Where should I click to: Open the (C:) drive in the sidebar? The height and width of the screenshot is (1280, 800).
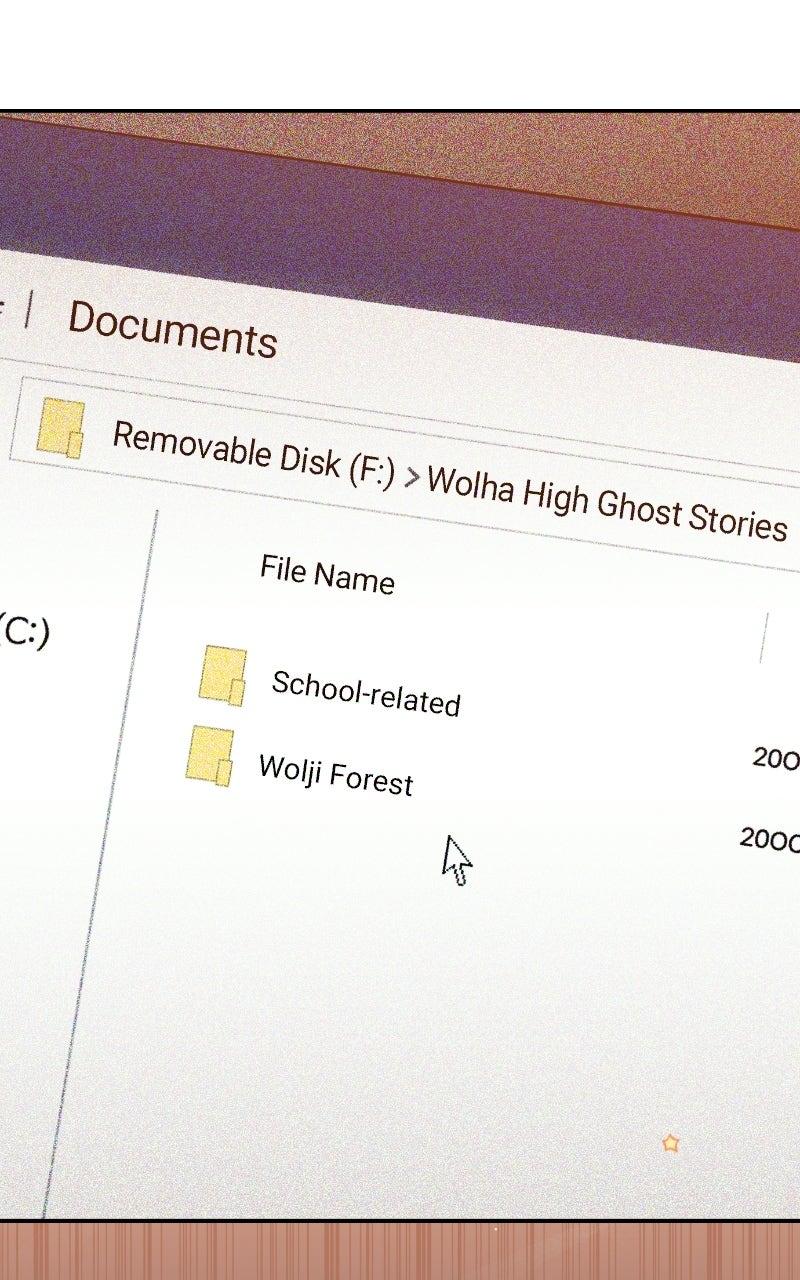click(x=24, y=632)
